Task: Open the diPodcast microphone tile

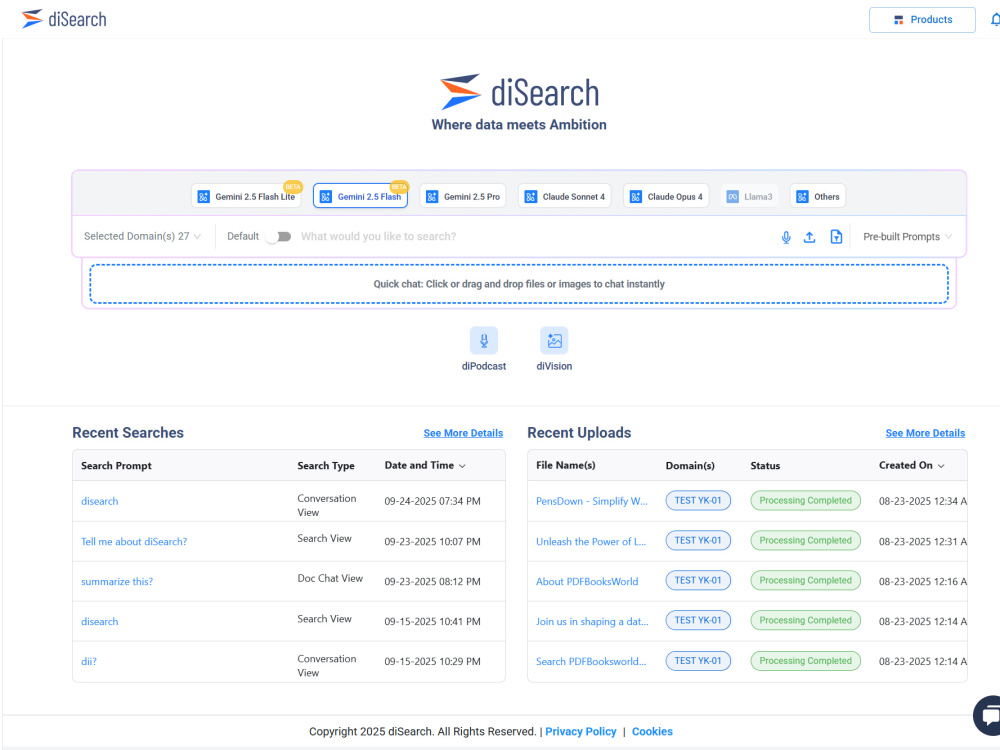Action: tap(484, 341)
